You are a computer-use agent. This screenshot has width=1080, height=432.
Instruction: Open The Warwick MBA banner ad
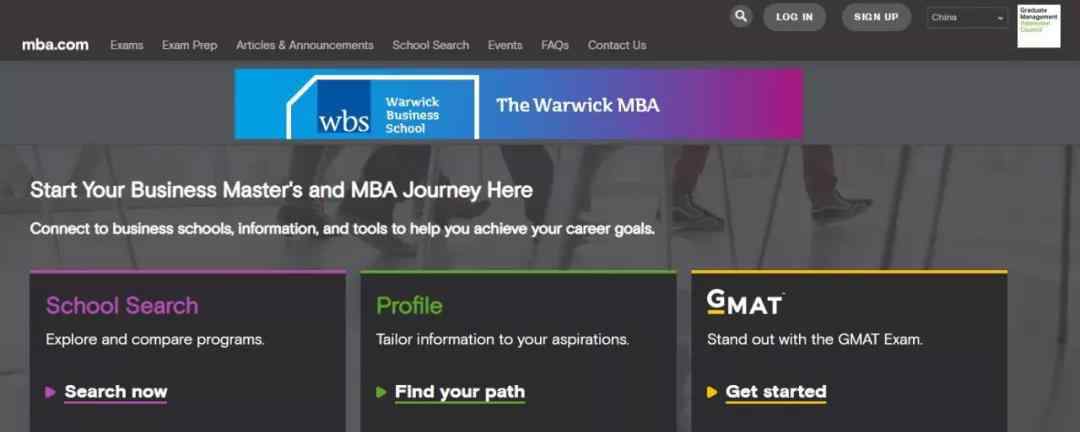click(x=519, y=104)
